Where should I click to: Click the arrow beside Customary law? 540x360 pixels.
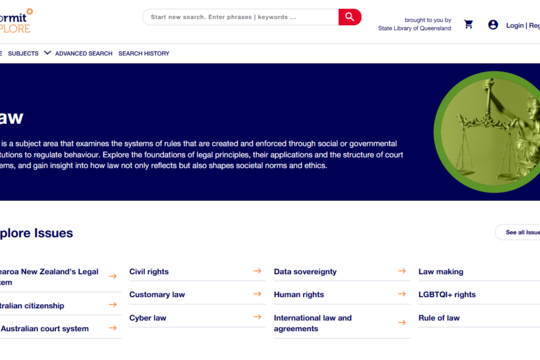257,294
